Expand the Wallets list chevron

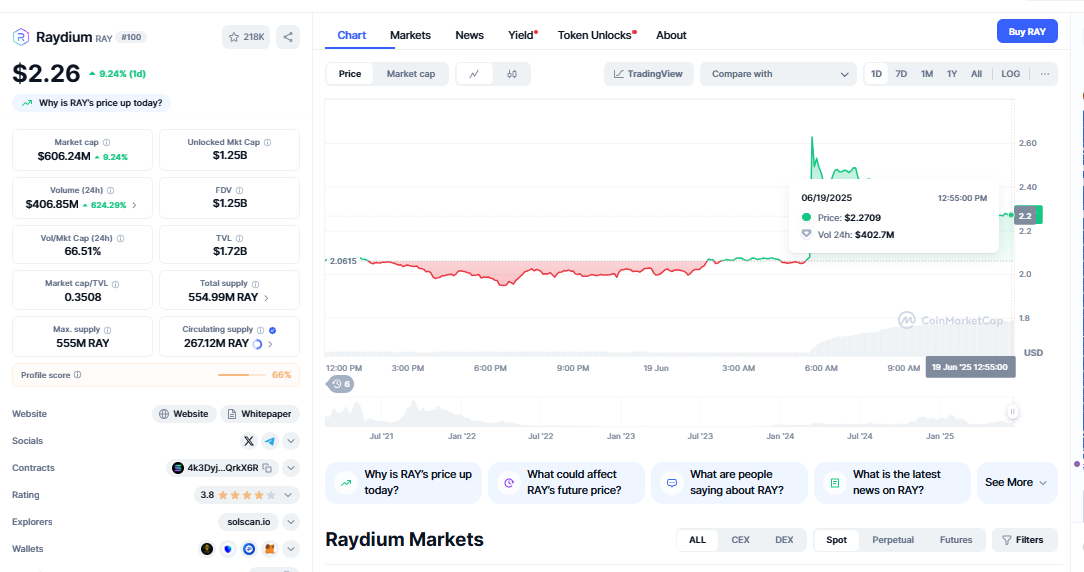pyautogui.click(x=291, y=549)
